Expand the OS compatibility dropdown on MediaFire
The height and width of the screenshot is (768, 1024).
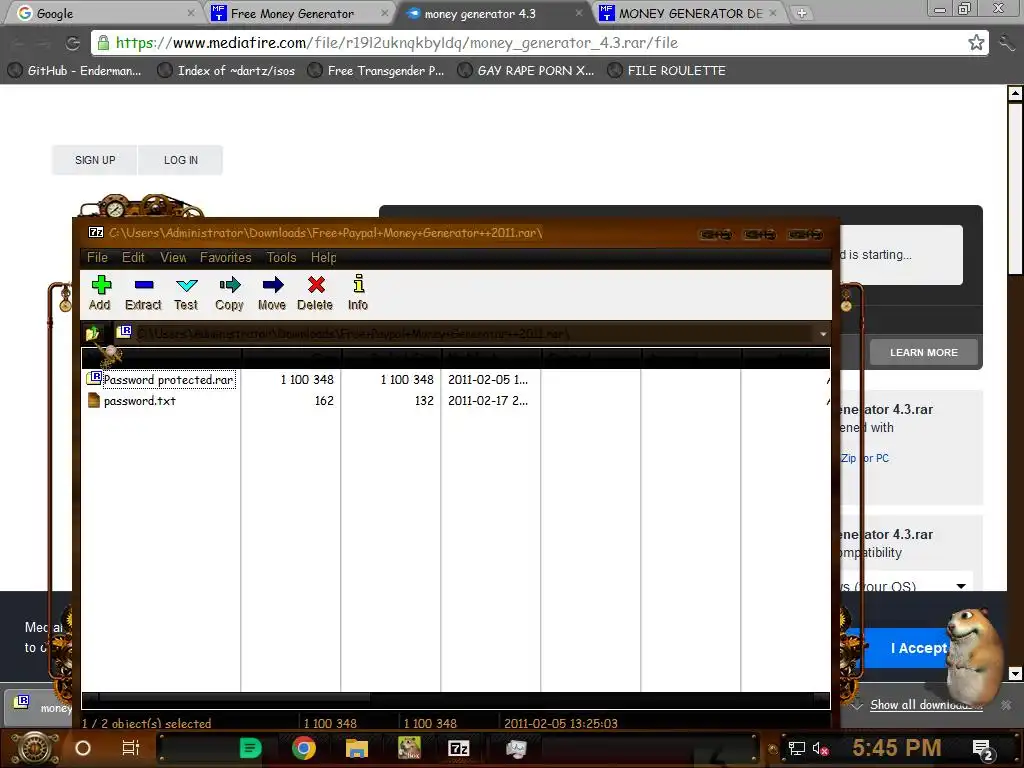tap(961, 586)
